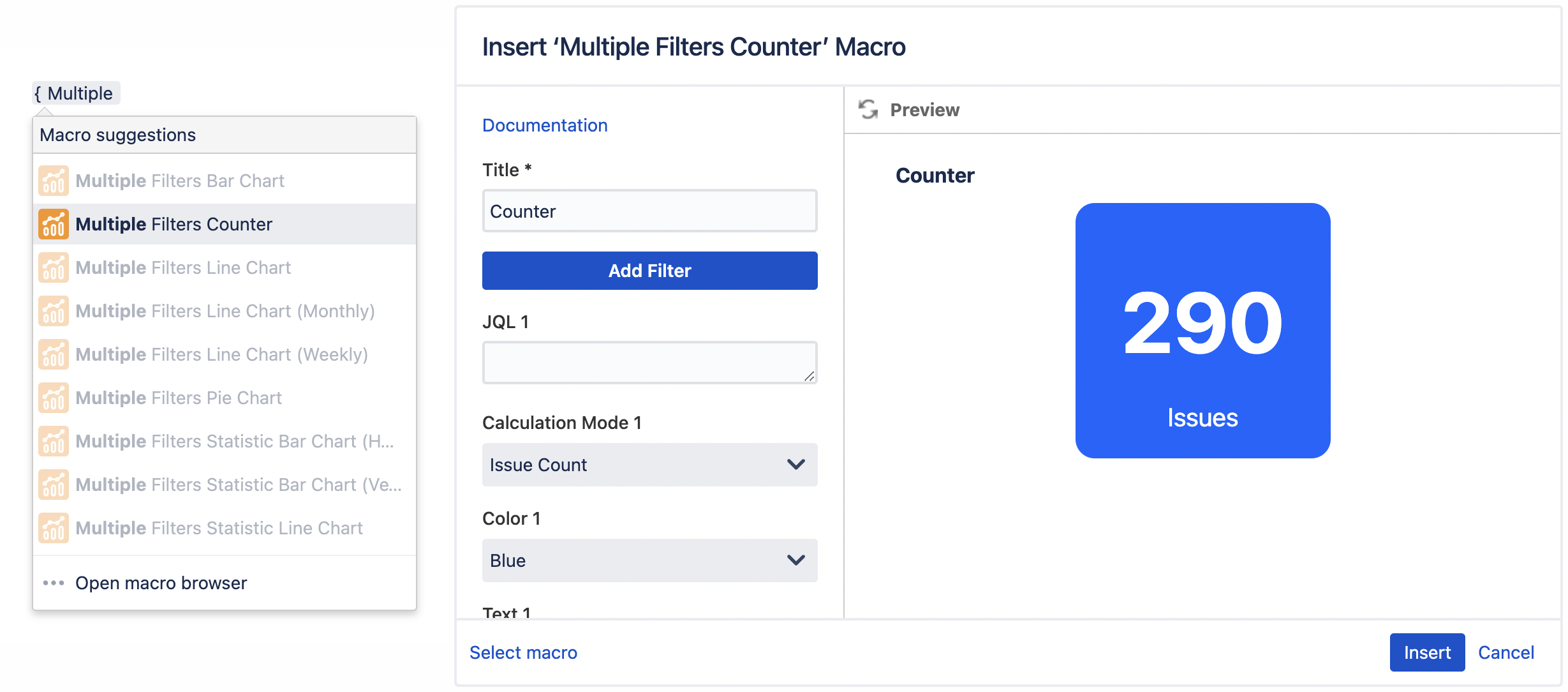
Task: Click the ellipsis icon near Open macro browser
Action: [x=53, y=582]
